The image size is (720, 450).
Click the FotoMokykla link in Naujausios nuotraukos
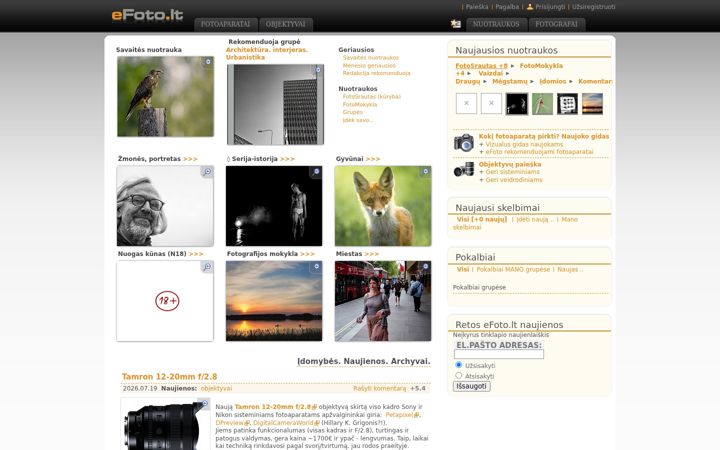pos(541,66)
